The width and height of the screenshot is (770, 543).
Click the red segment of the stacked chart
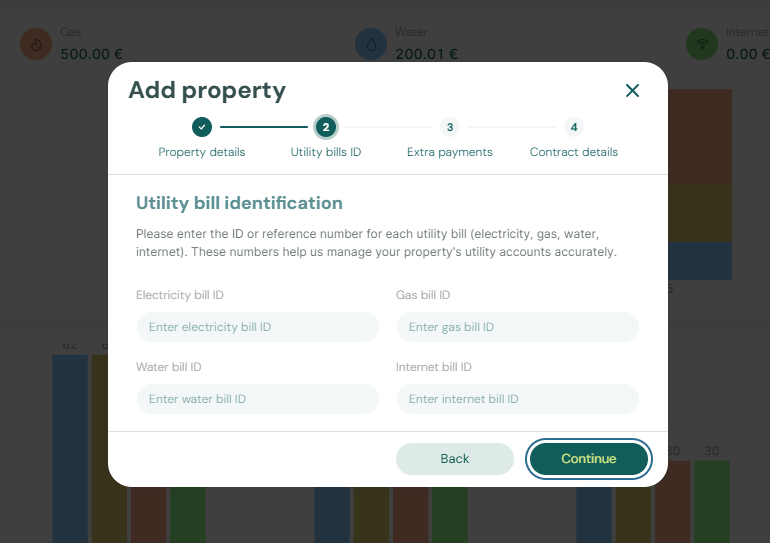[x=699, y=135]
